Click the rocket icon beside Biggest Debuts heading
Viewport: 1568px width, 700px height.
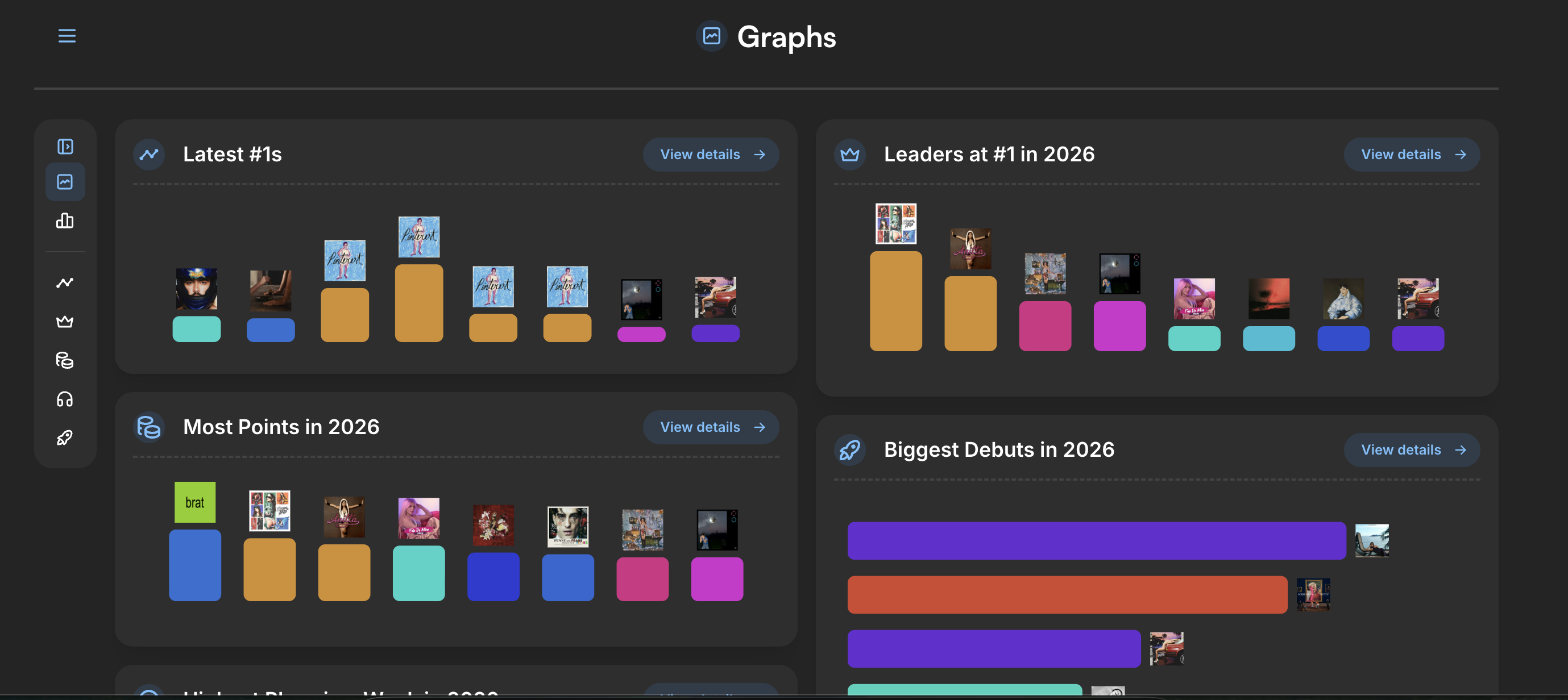pyautogui.click(x=850, y=450)
